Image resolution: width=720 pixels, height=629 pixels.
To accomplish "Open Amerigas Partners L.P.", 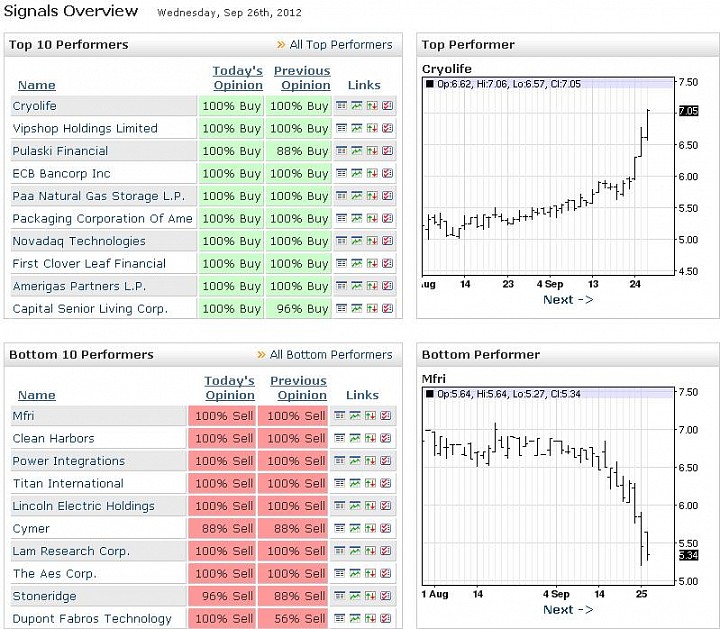I will pos(79,286).
